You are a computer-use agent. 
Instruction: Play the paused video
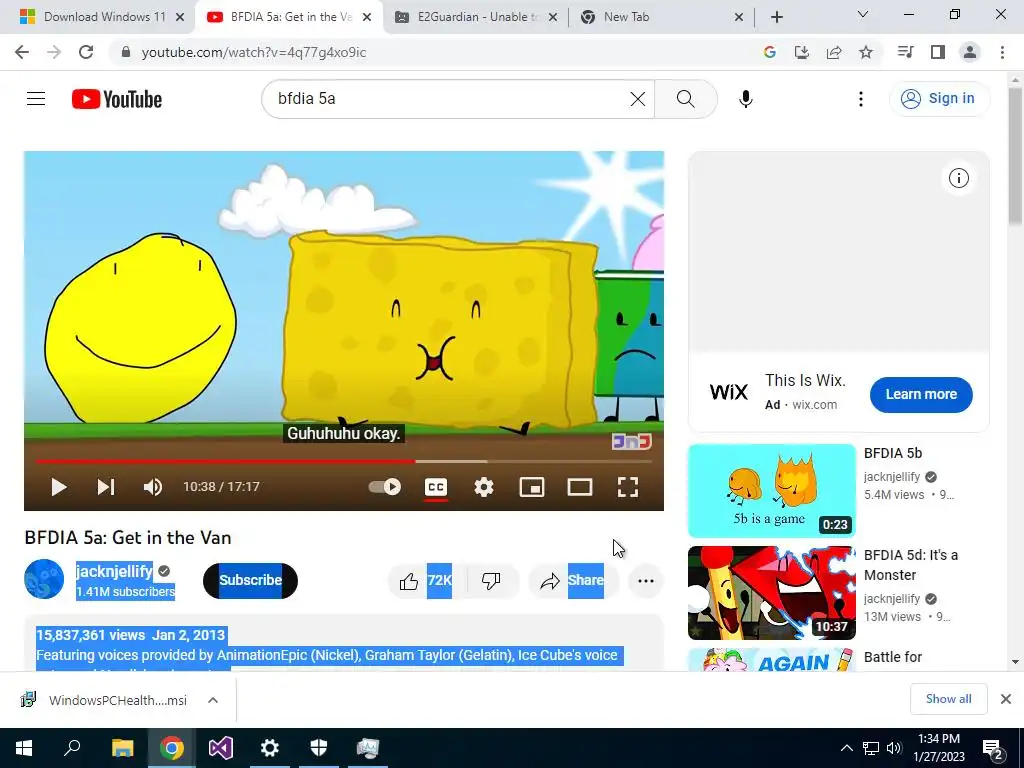(59, 487)
